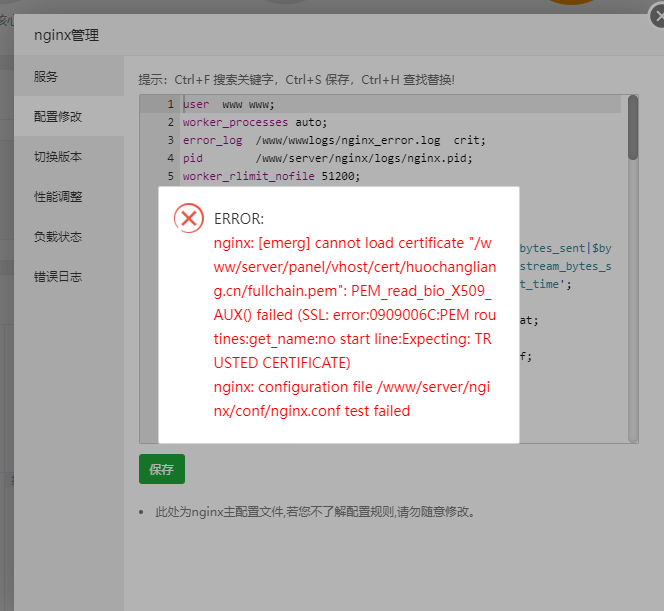Click line 4 pid path text

pos(364,158)
